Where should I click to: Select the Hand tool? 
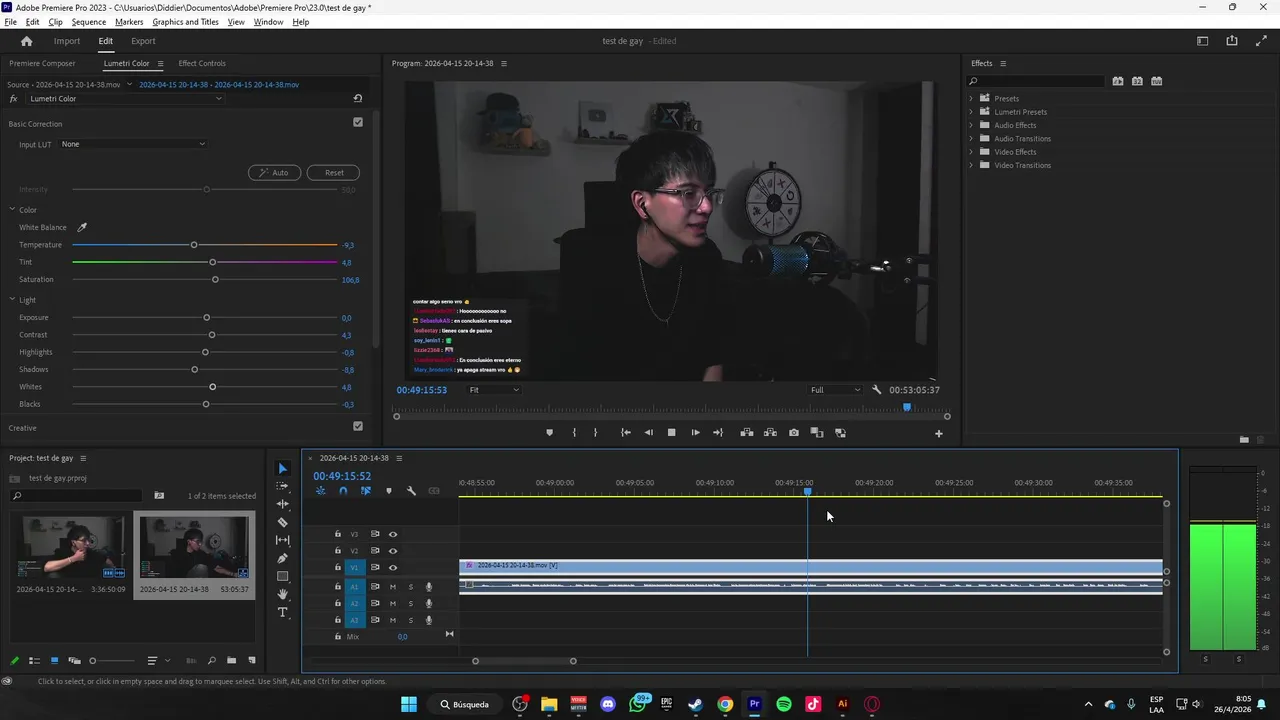pos(282,594)
